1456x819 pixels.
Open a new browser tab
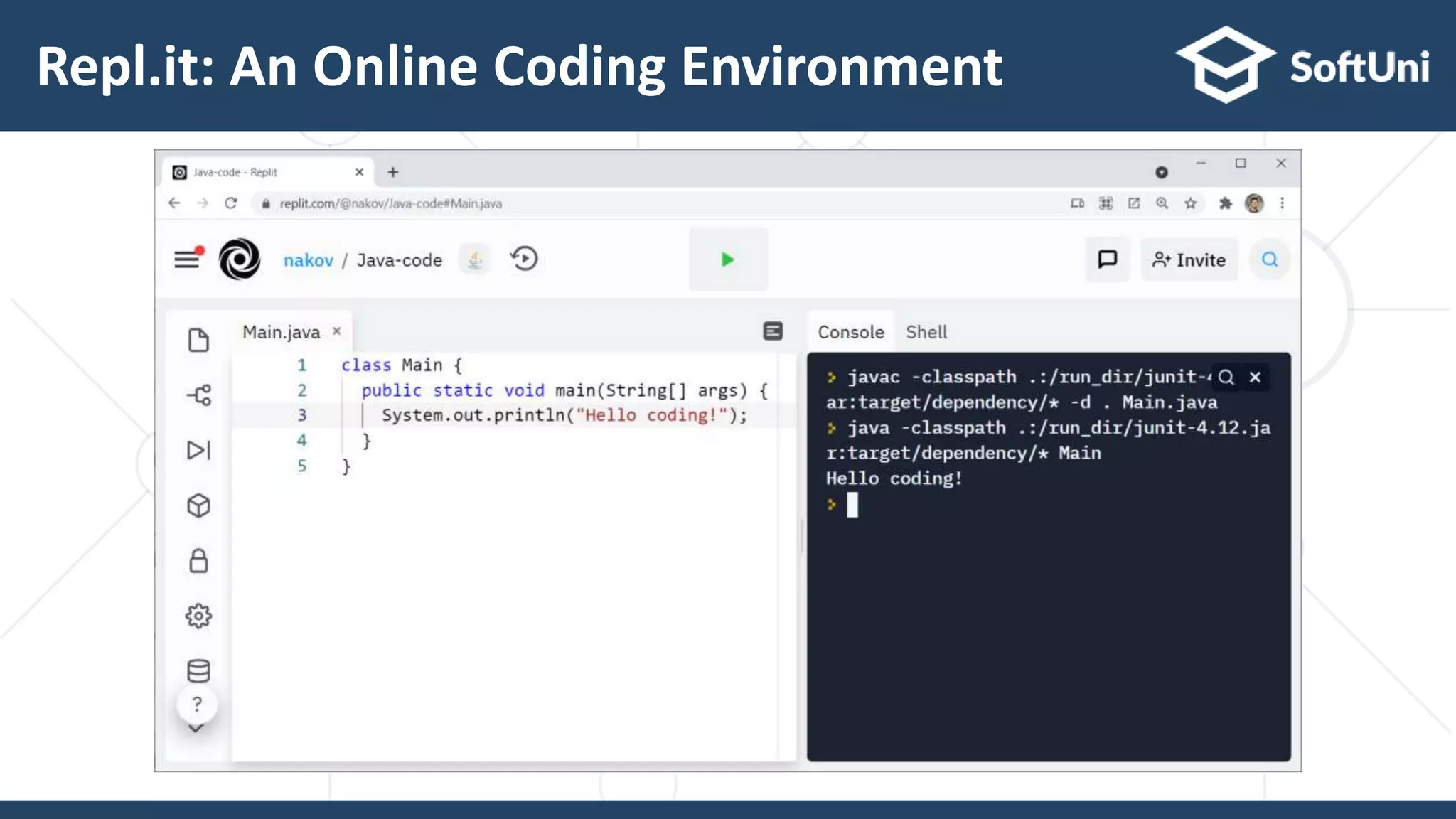[x=393, y=172]
